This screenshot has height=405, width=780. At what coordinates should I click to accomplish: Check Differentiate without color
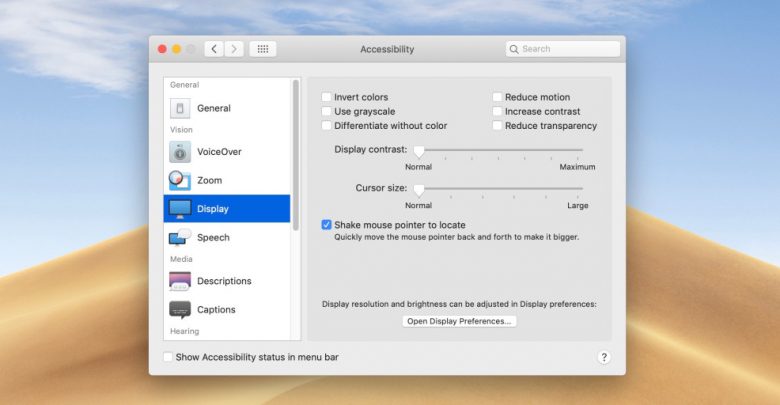[326, 126]
